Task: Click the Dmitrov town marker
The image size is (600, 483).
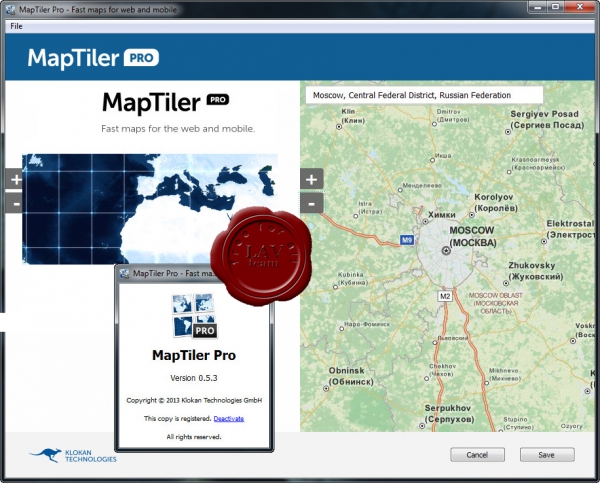Action: tap(434, 124)
